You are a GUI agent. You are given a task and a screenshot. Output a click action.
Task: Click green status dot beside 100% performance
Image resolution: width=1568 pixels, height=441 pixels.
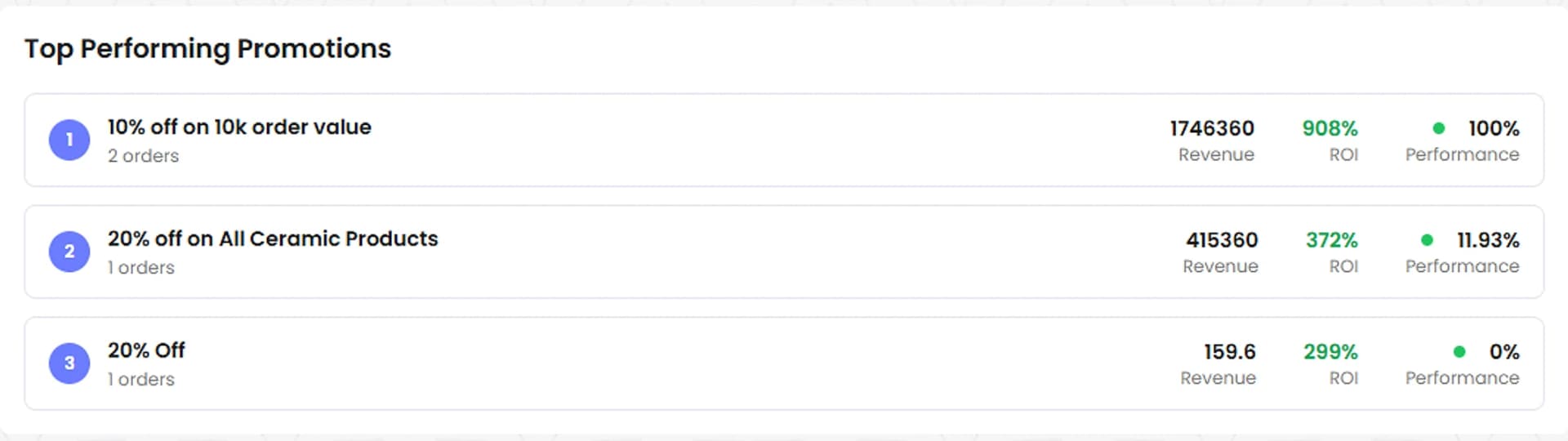[1439, 128]
